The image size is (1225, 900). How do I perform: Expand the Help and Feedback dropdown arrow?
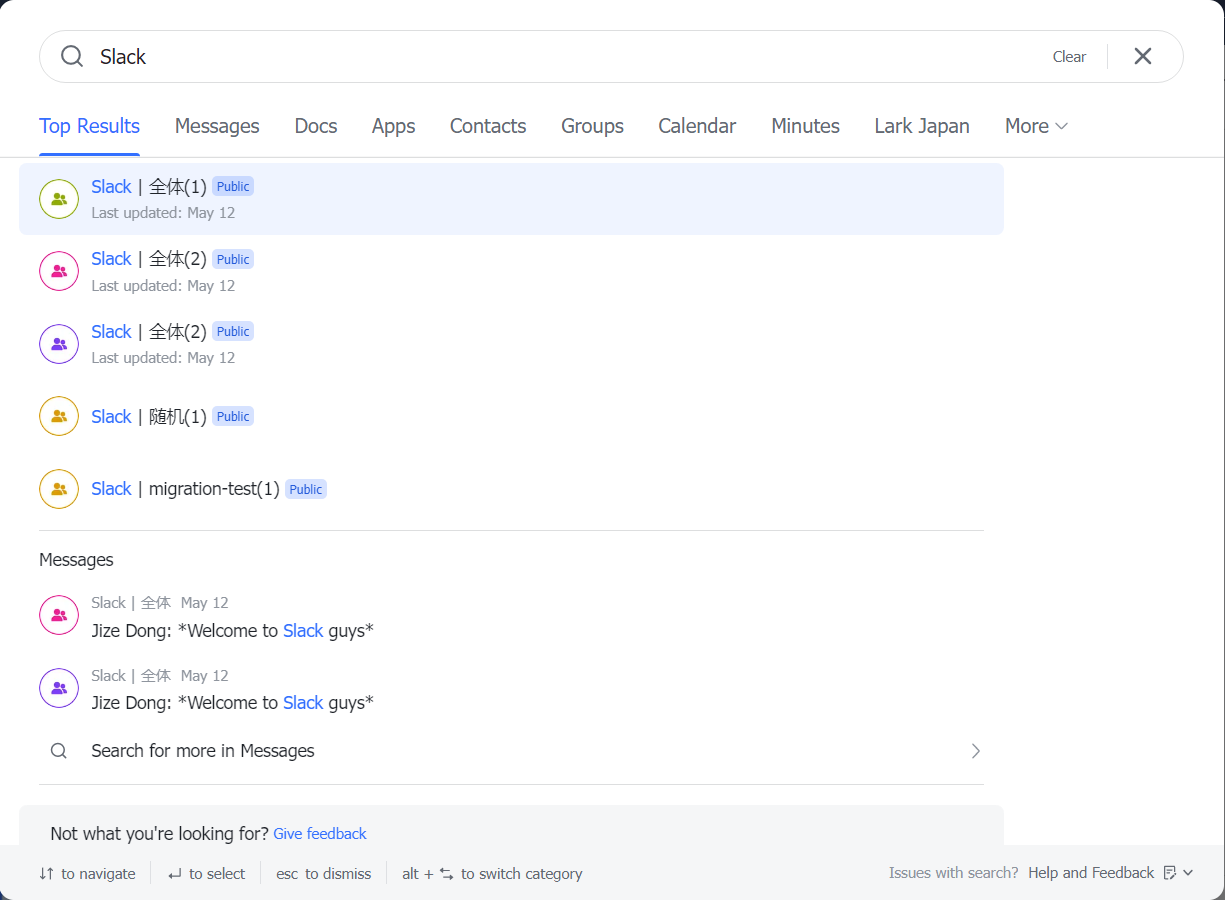pyautogui.click(x=1188, y=873)
